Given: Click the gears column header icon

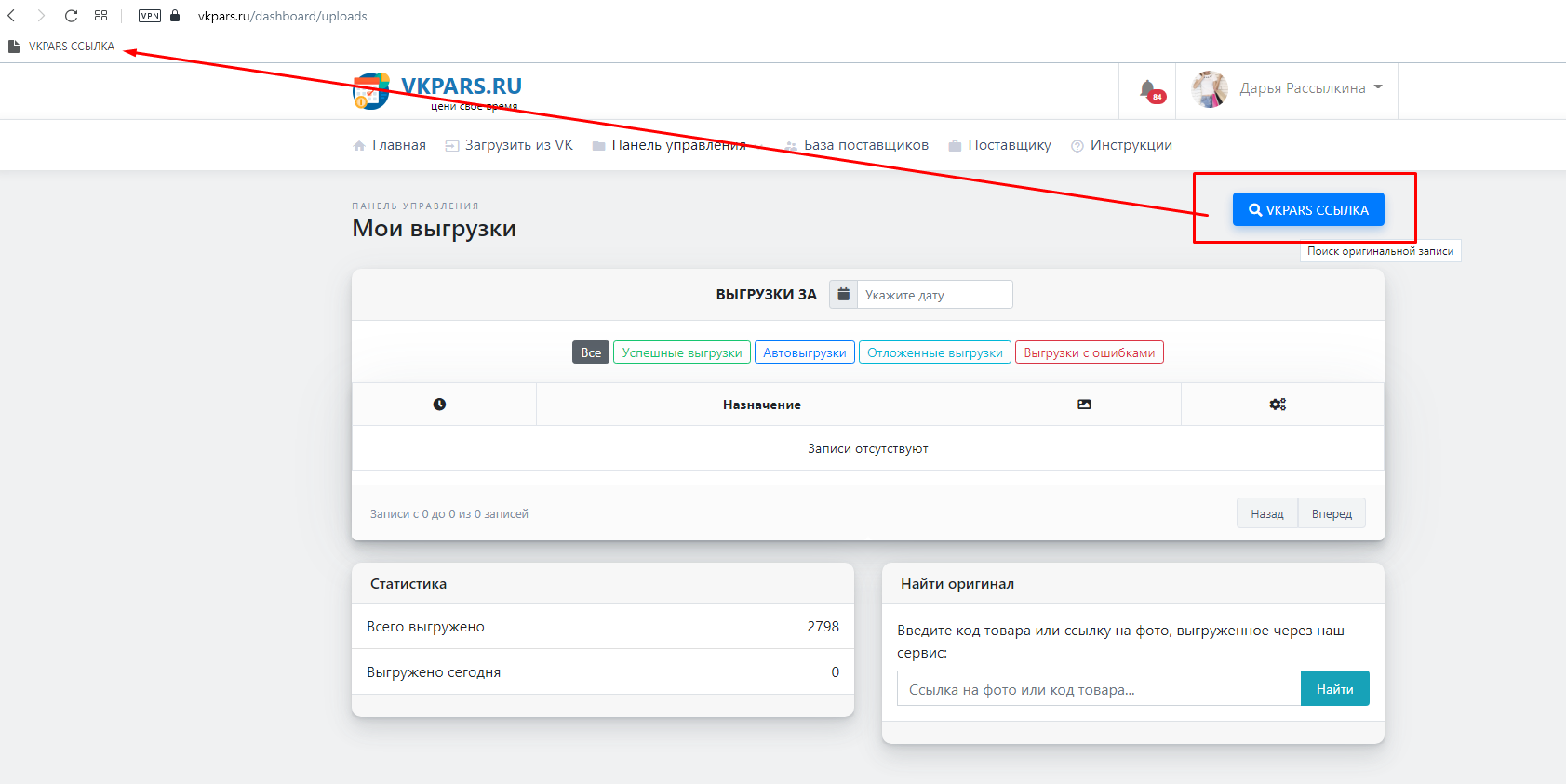Looking at the screenshot, I should coord(1278,405).
